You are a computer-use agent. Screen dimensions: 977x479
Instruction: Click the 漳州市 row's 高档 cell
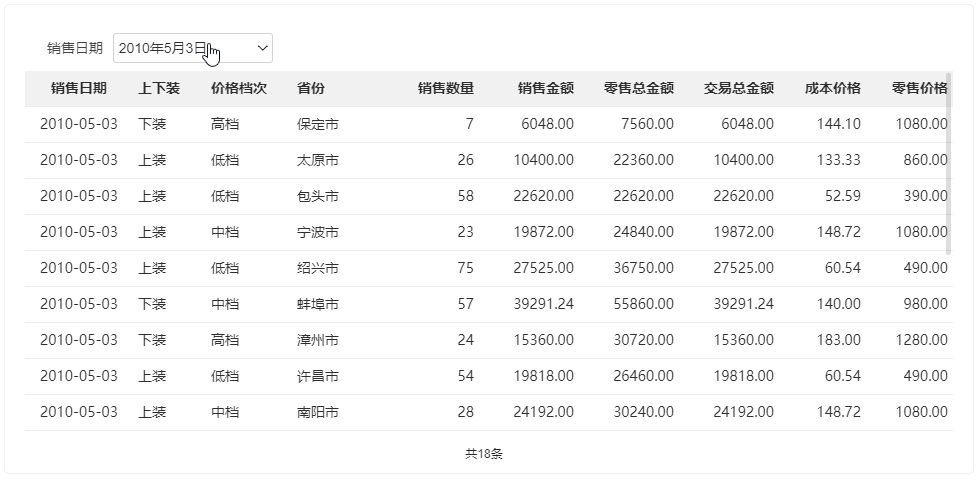point(225,340)
